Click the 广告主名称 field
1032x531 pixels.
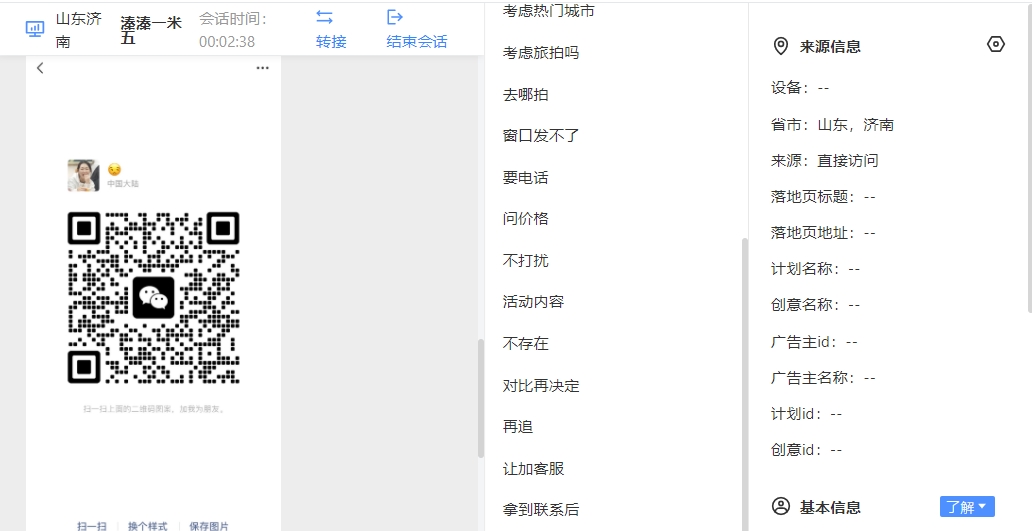823,378
